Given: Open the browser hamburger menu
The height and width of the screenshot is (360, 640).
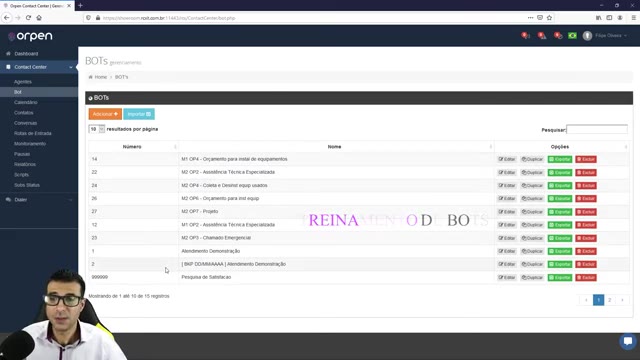Looking at the screenshot, I should pos(633,18).
